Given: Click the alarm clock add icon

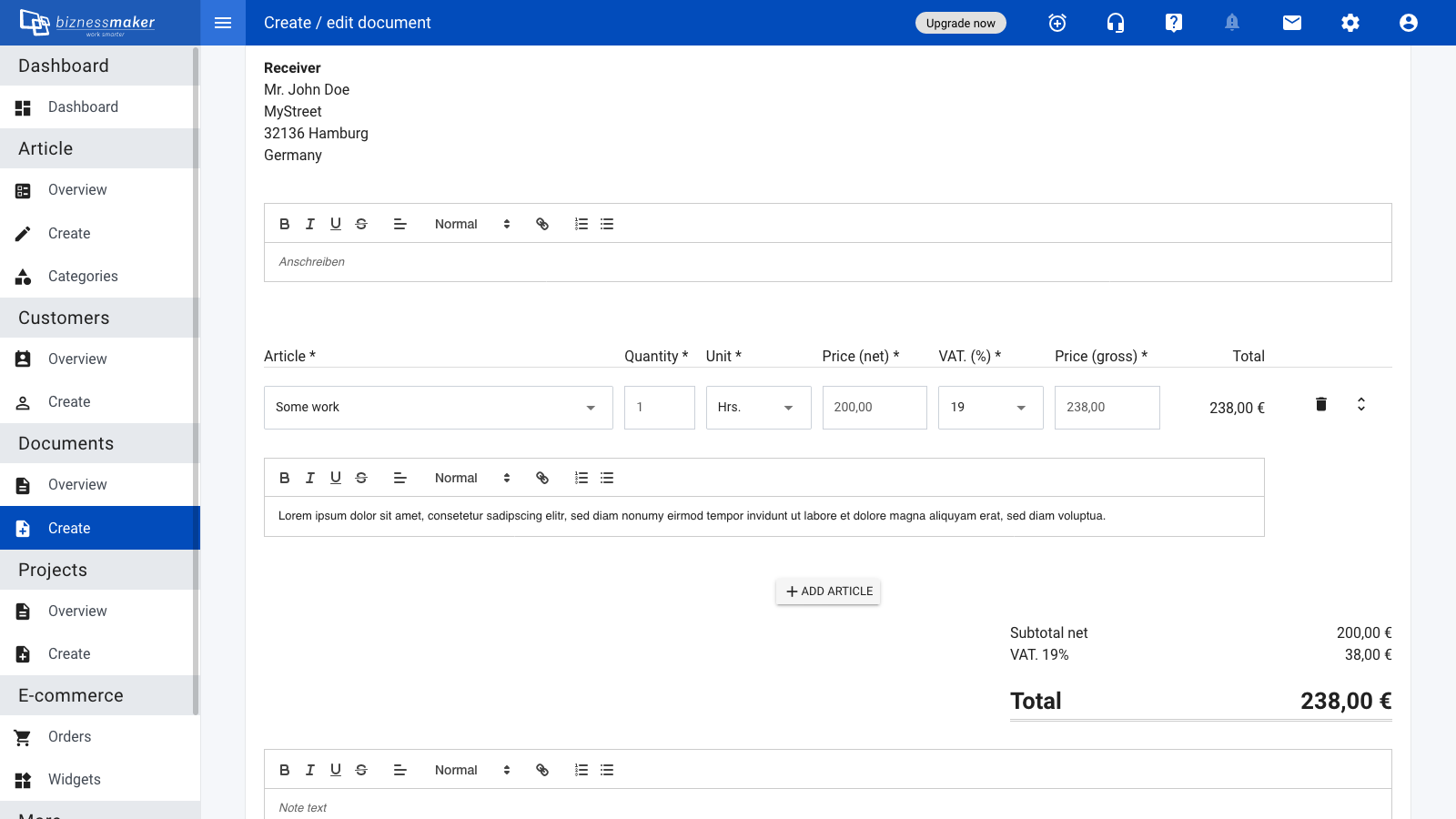Looking at the screenshot, I should point(1057,23).
